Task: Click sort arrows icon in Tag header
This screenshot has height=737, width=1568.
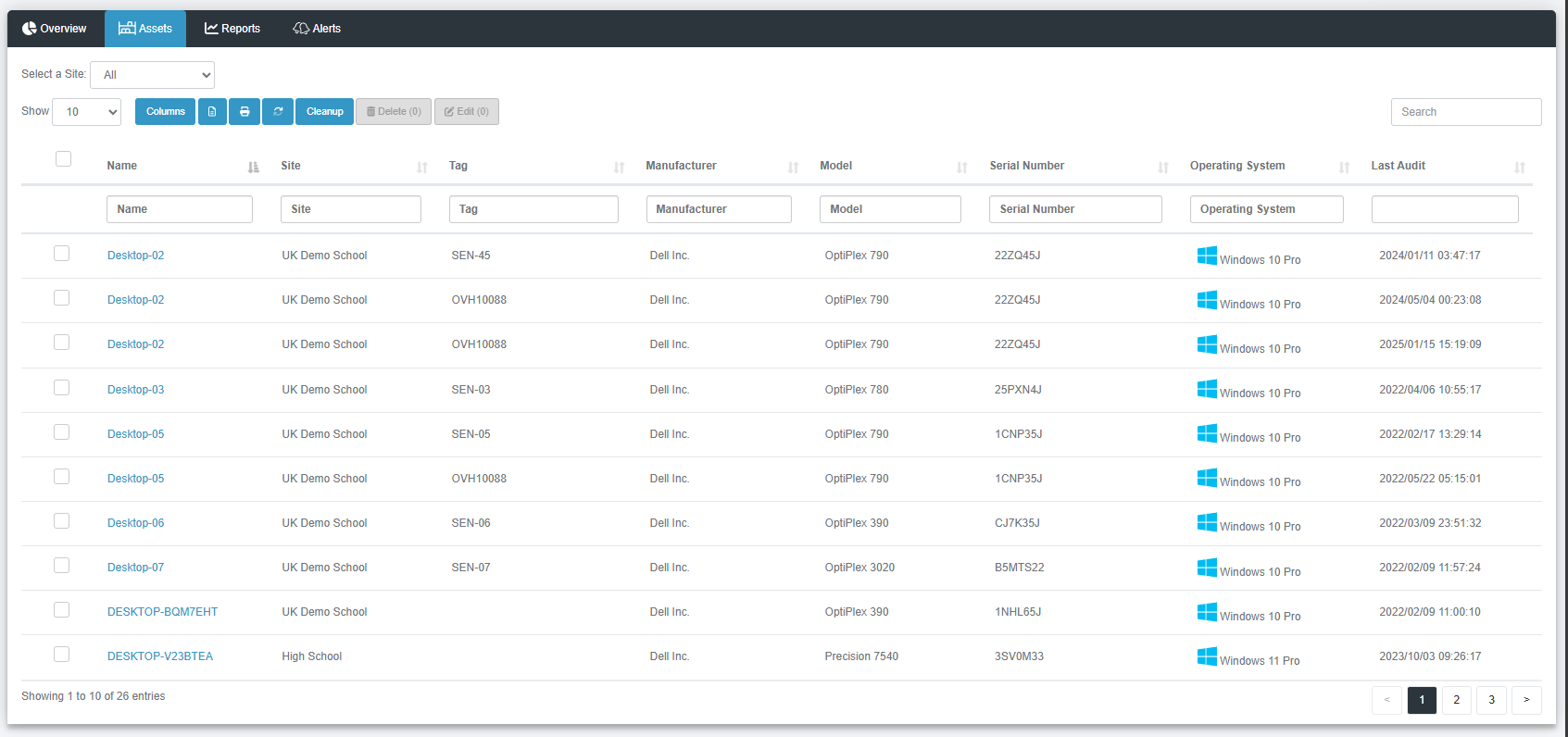Action: coord(620,168)
